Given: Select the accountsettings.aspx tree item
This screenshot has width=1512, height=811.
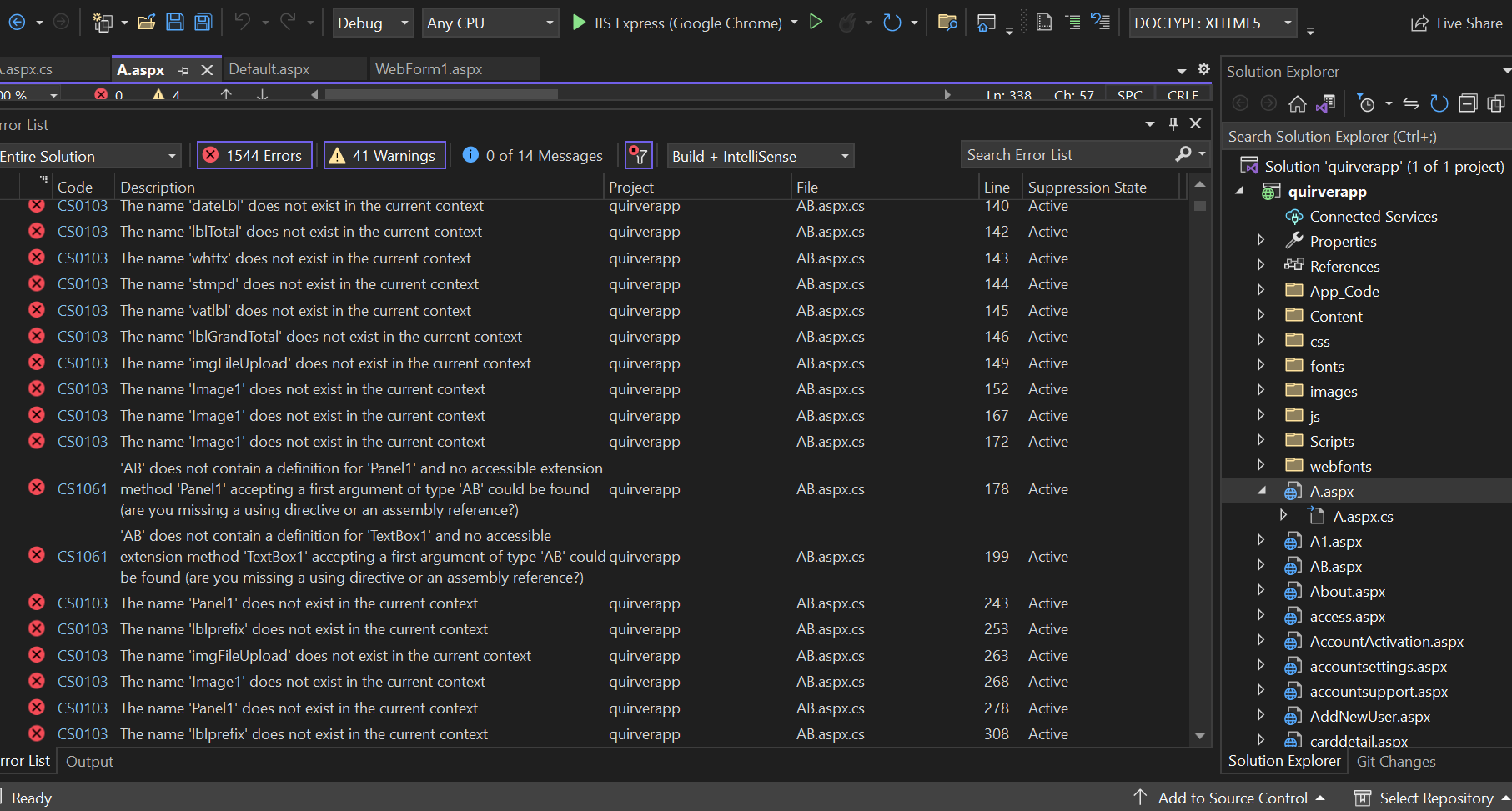Looking at the screenshot, I should click(x=1378, y=666).
